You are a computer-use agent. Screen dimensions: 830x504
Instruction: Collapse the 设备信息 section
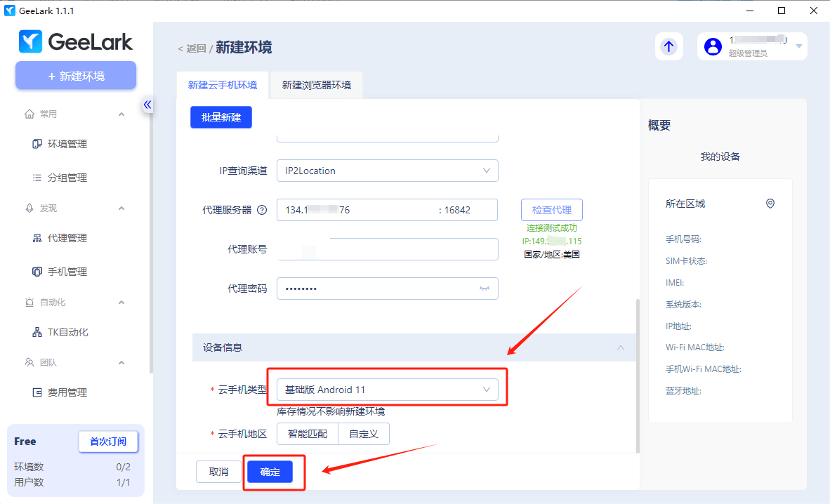(620, 347)
